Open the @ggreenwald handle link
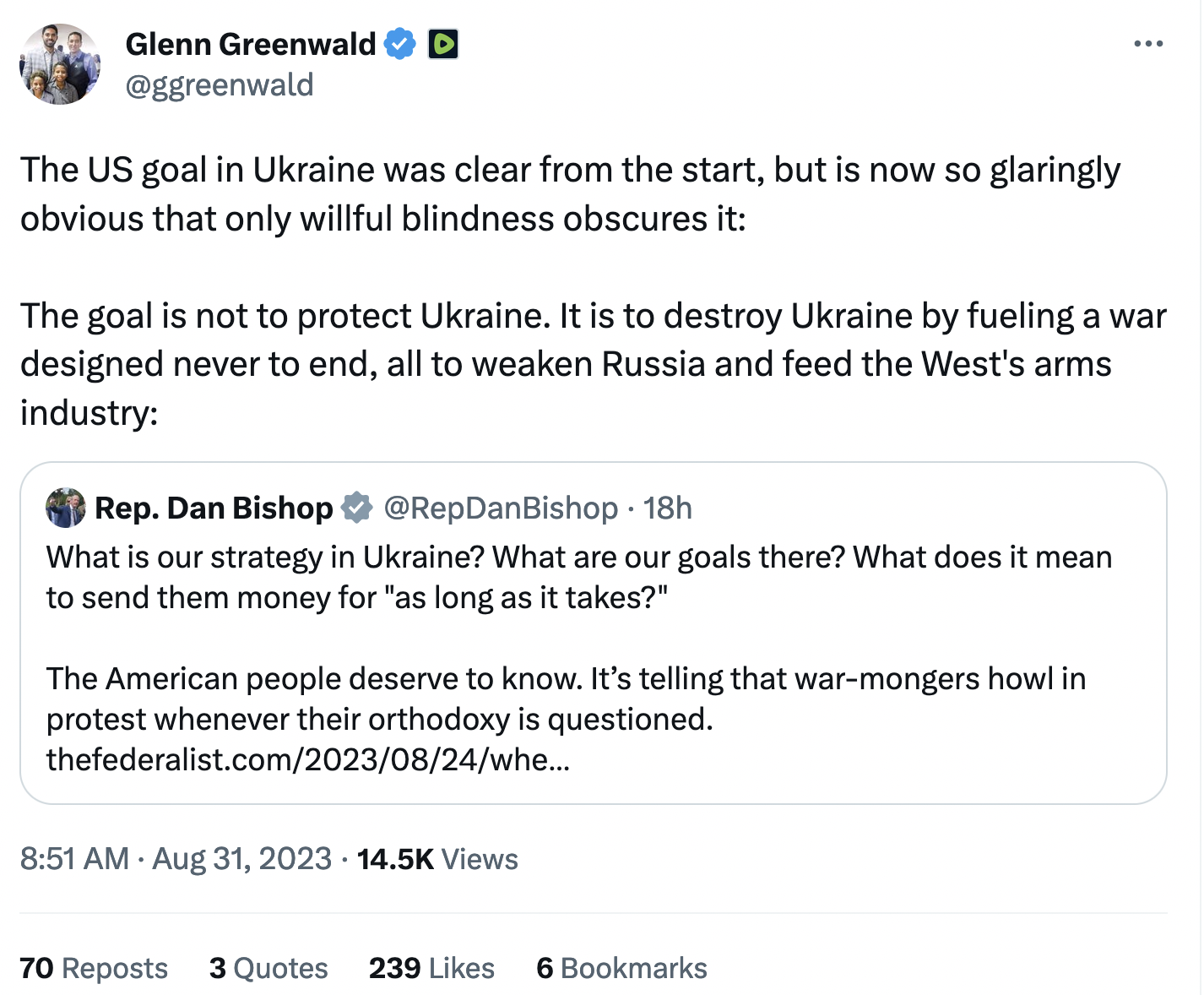 220,85
